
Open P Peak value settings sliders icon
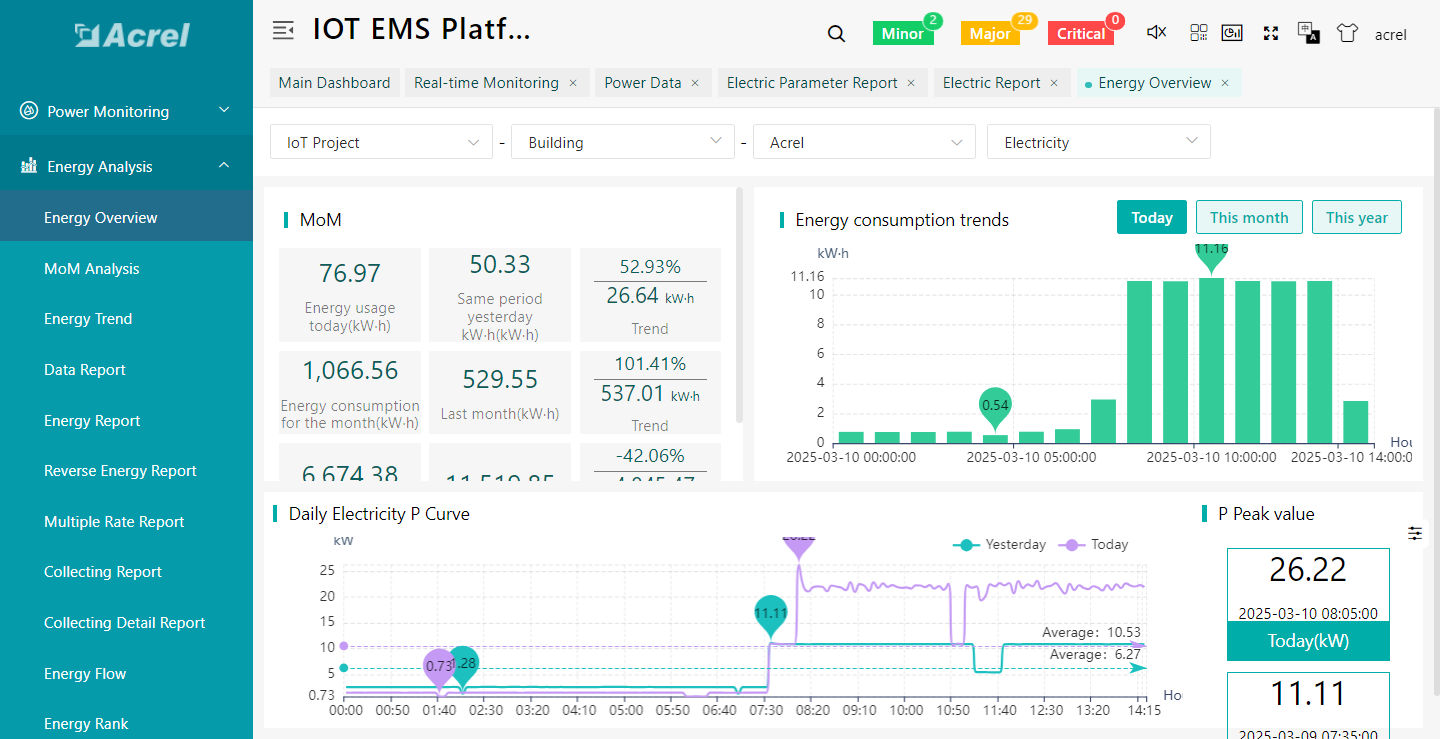(1415, 533)
